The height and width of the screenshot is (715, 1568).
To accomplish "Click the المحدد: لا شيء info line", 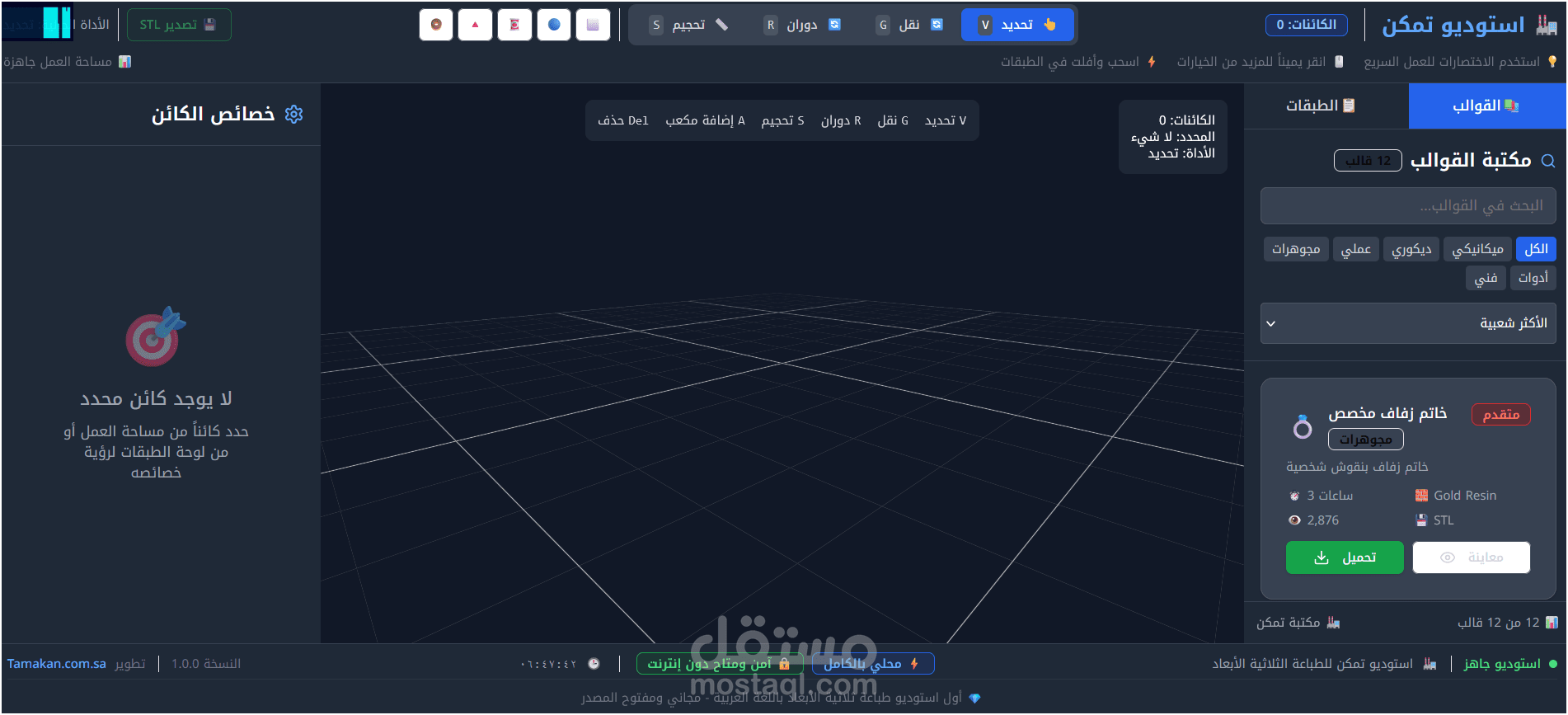I will pyautogui.click(x=1173, y=137).
